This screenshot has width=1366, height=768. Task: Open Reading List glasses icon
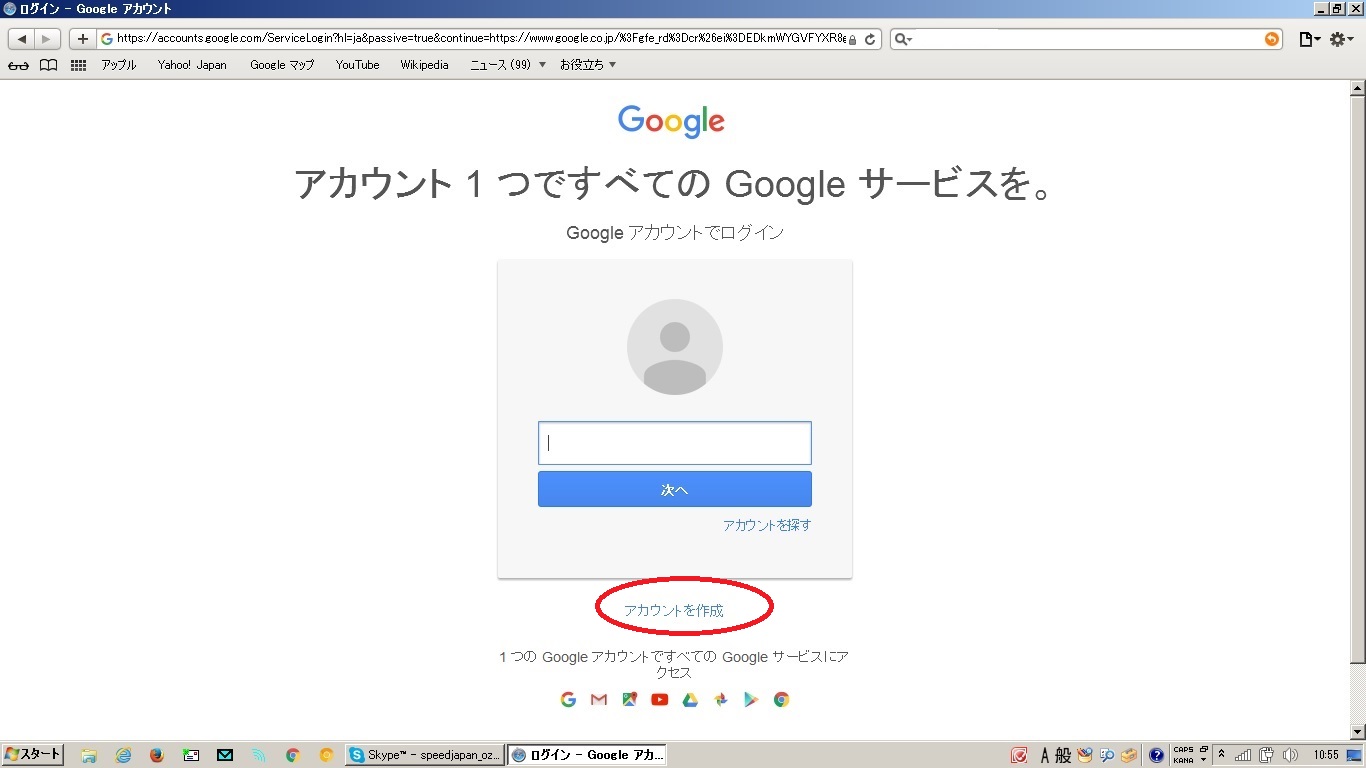[x=18, y=65]
